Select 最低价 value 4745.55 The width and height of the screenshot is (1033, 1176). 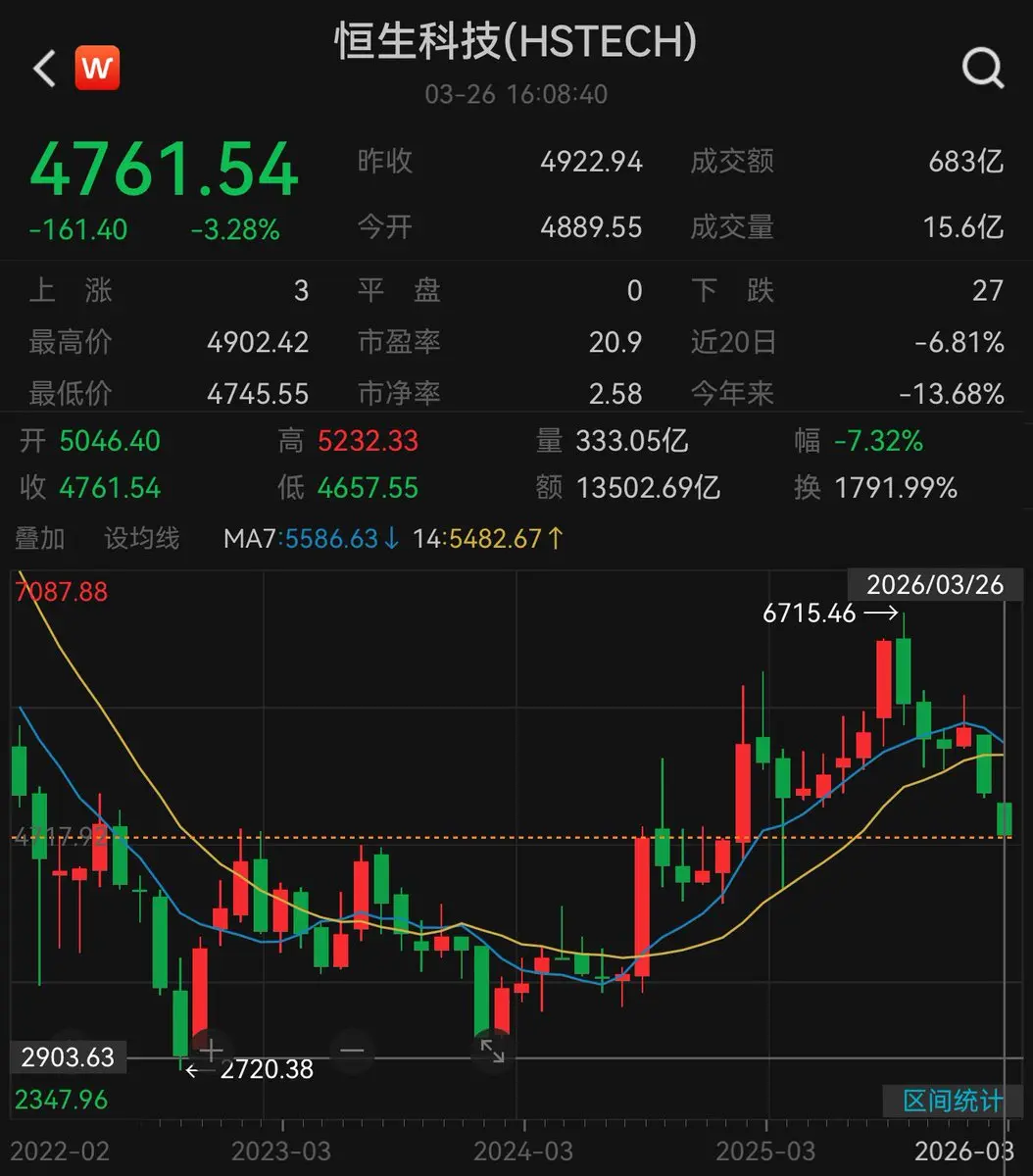coord(258,394)
